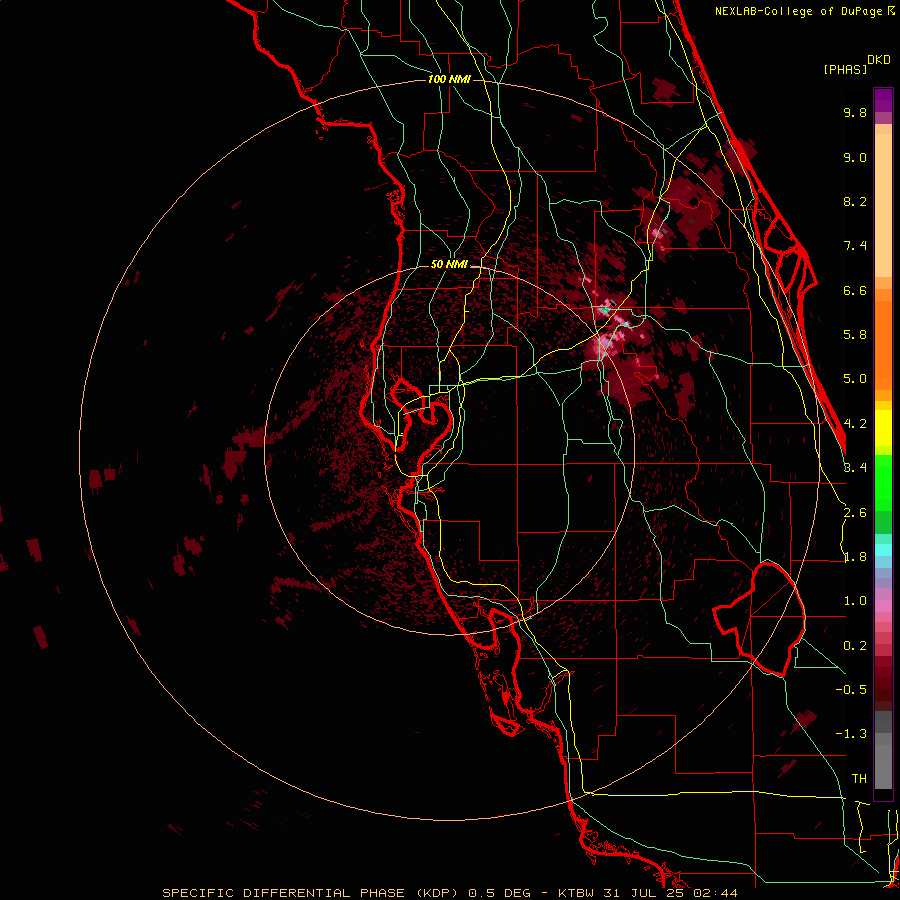Pick the gray band of the color bar
The image size is (900, 900).
[x=883, y=752]
